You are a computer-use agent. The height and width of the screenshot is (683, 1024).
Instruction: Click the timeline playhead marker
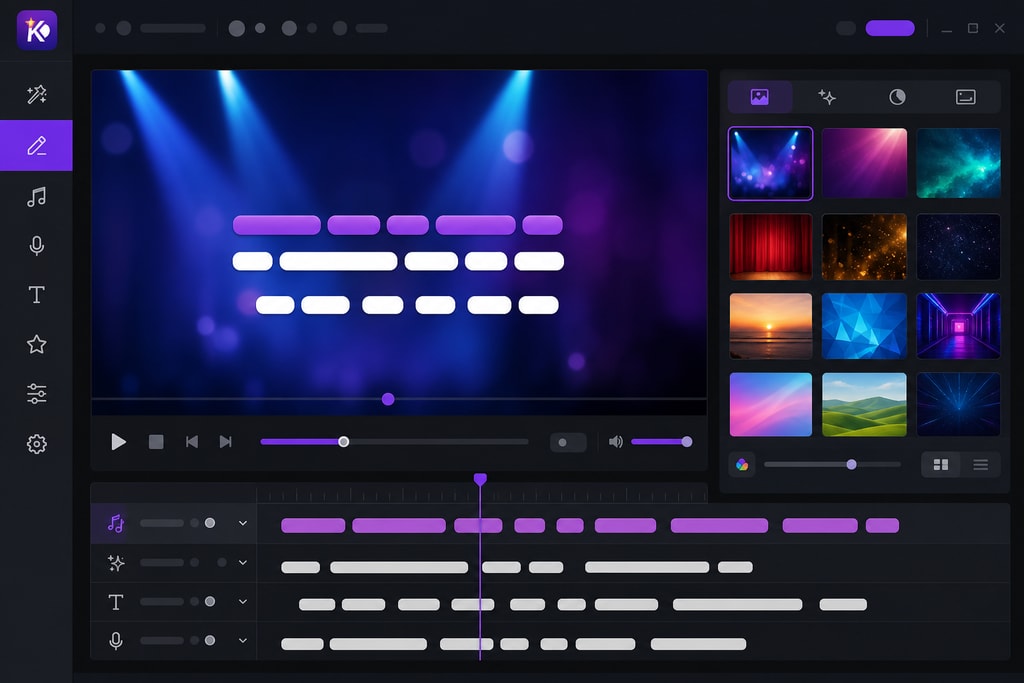(x=480, y=479)
